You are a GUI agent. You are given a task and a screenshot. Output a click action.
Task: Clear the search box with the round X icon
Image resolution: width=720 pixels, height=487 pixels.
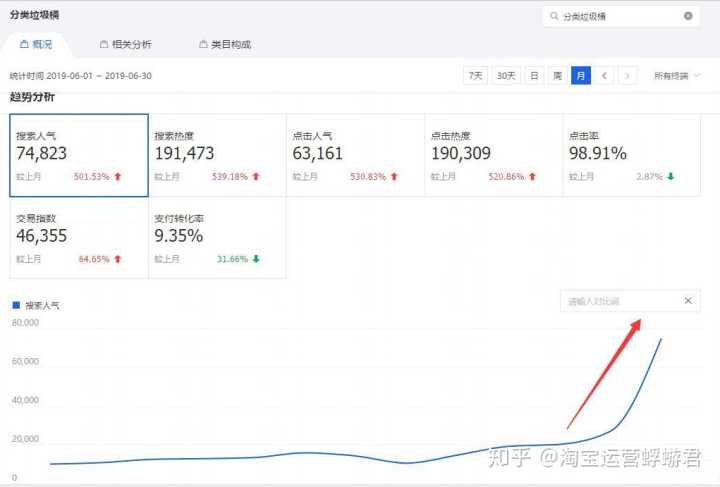coord(688,16)
